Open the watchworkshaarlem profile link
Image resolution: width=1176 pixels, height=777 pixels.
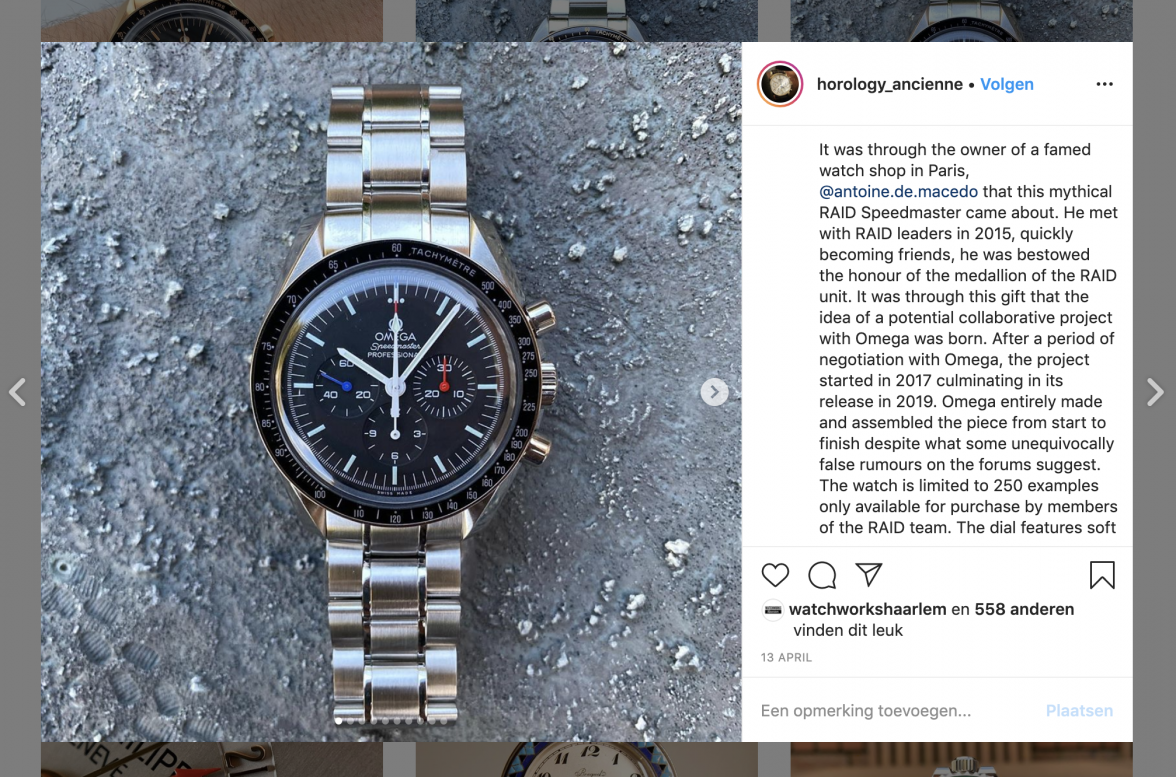(x=868, y=609)
